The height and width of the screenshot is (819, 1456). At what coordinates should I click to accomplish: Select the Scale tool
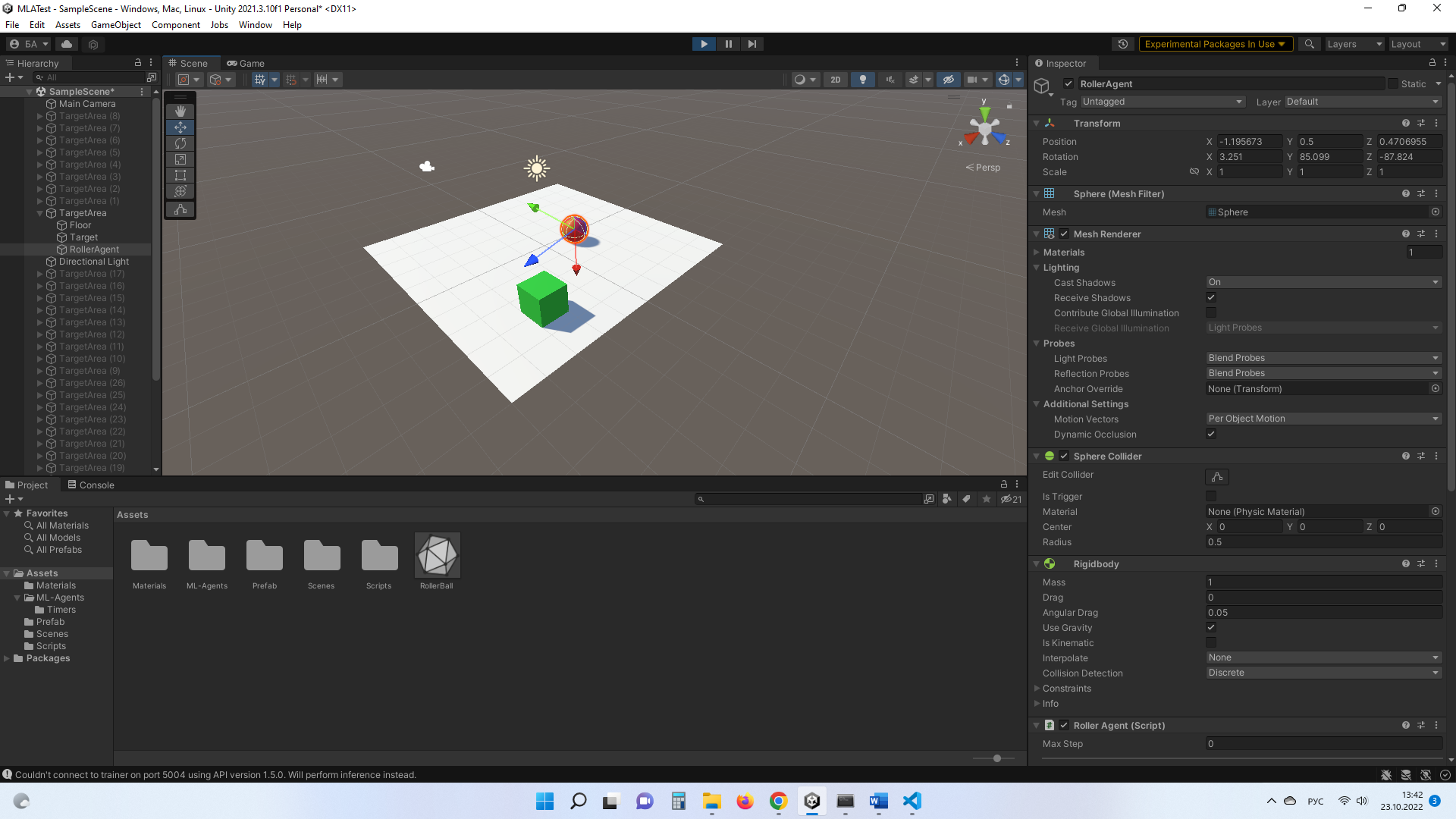click(x=180, y=159)
